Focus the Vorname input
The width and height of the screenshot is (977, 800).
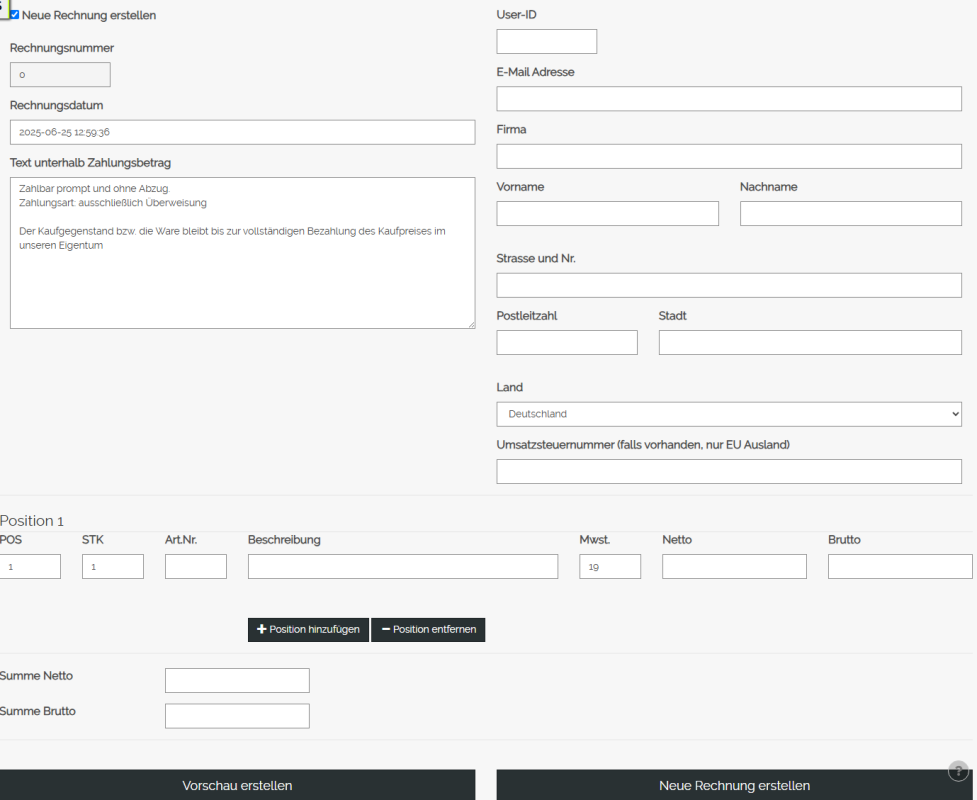pos(607,213)
